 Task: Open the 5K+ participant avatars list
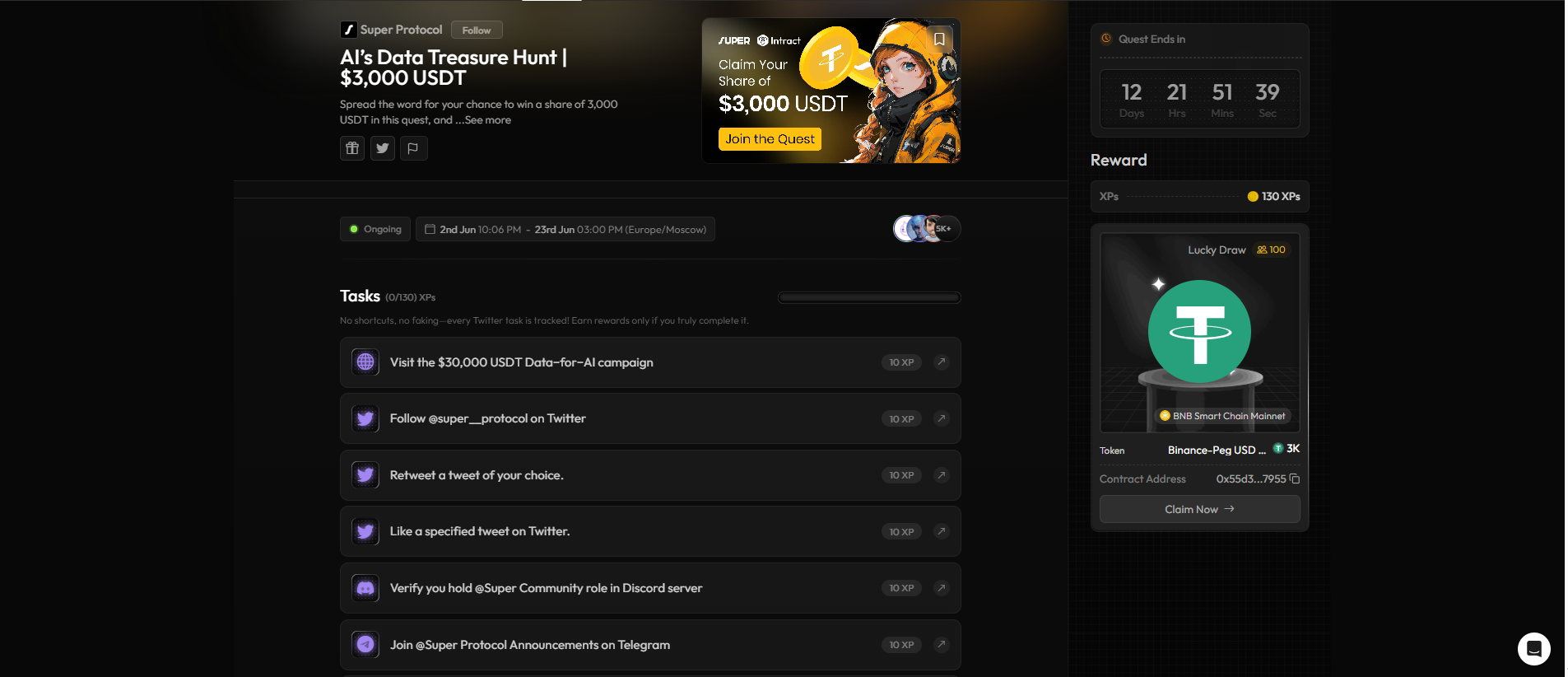927,228
